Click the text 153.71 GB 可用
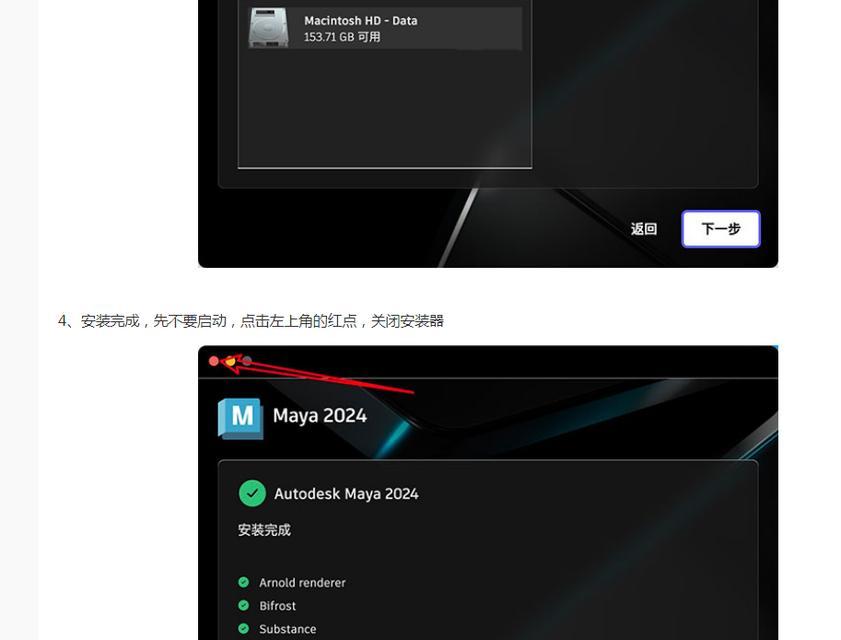 point(342,37)
